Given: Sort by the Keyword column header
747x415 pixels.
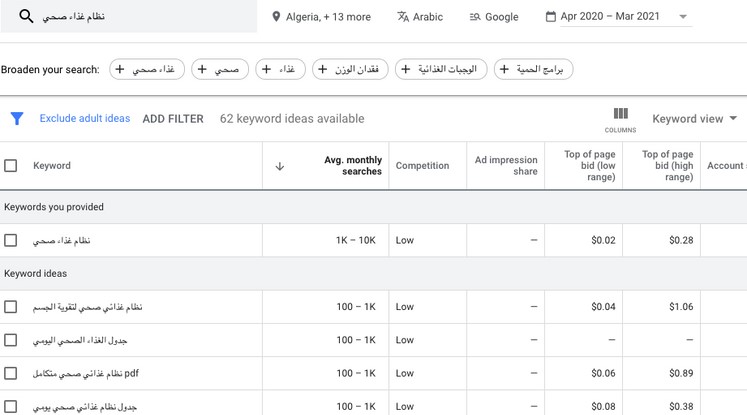Looking at the screenshot, I should (x=52, y=165).
